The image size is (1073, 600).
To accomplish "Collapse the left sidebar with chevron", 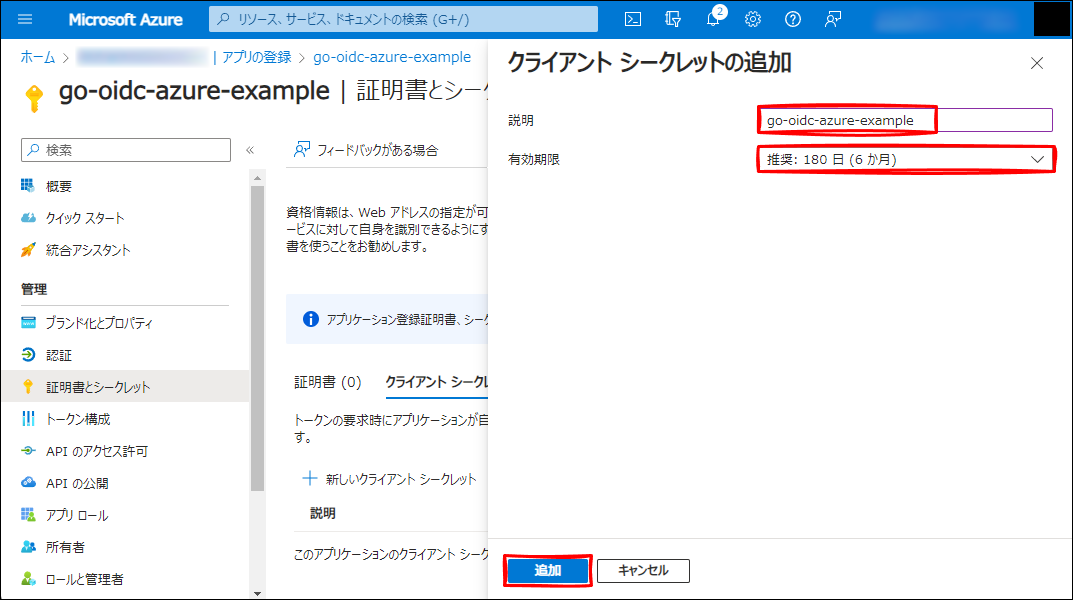I will [x=250, y=150].
